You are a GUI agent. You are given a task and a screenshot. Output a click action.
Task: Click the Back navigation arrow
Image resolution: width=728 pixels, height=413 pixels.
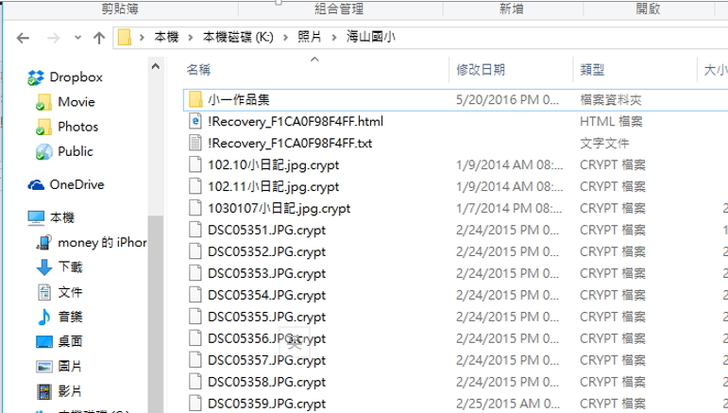point(23,38)
